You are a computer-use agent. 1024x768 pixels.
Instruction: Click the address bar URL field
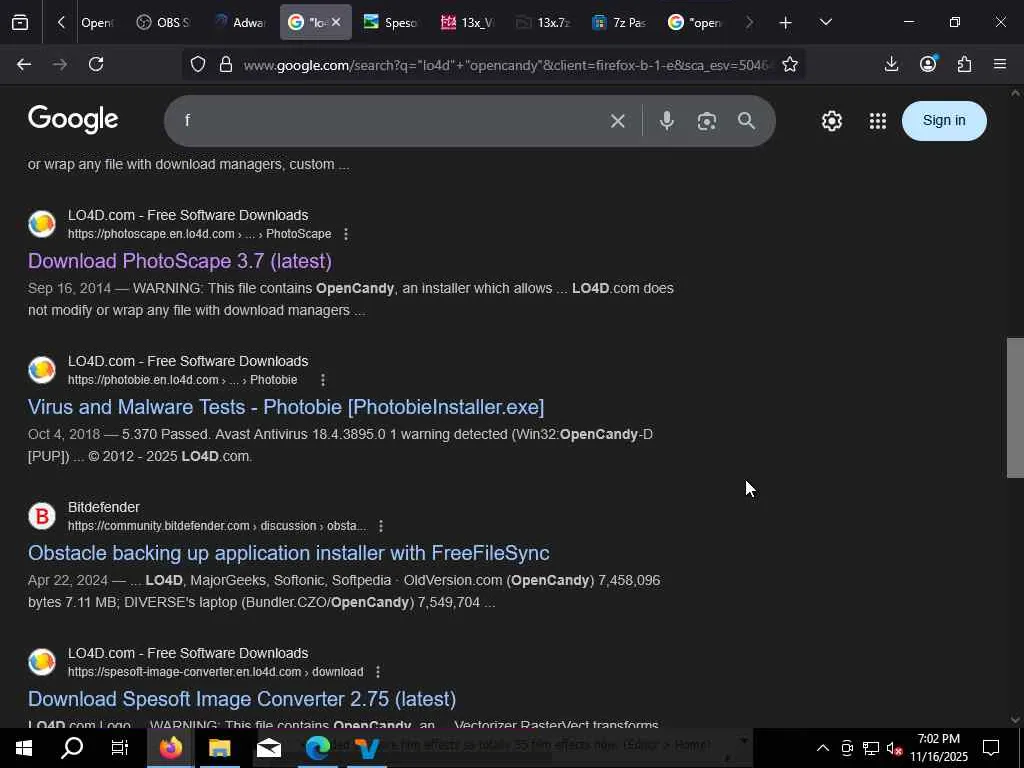pyautogui.click(x=508, y=65)
